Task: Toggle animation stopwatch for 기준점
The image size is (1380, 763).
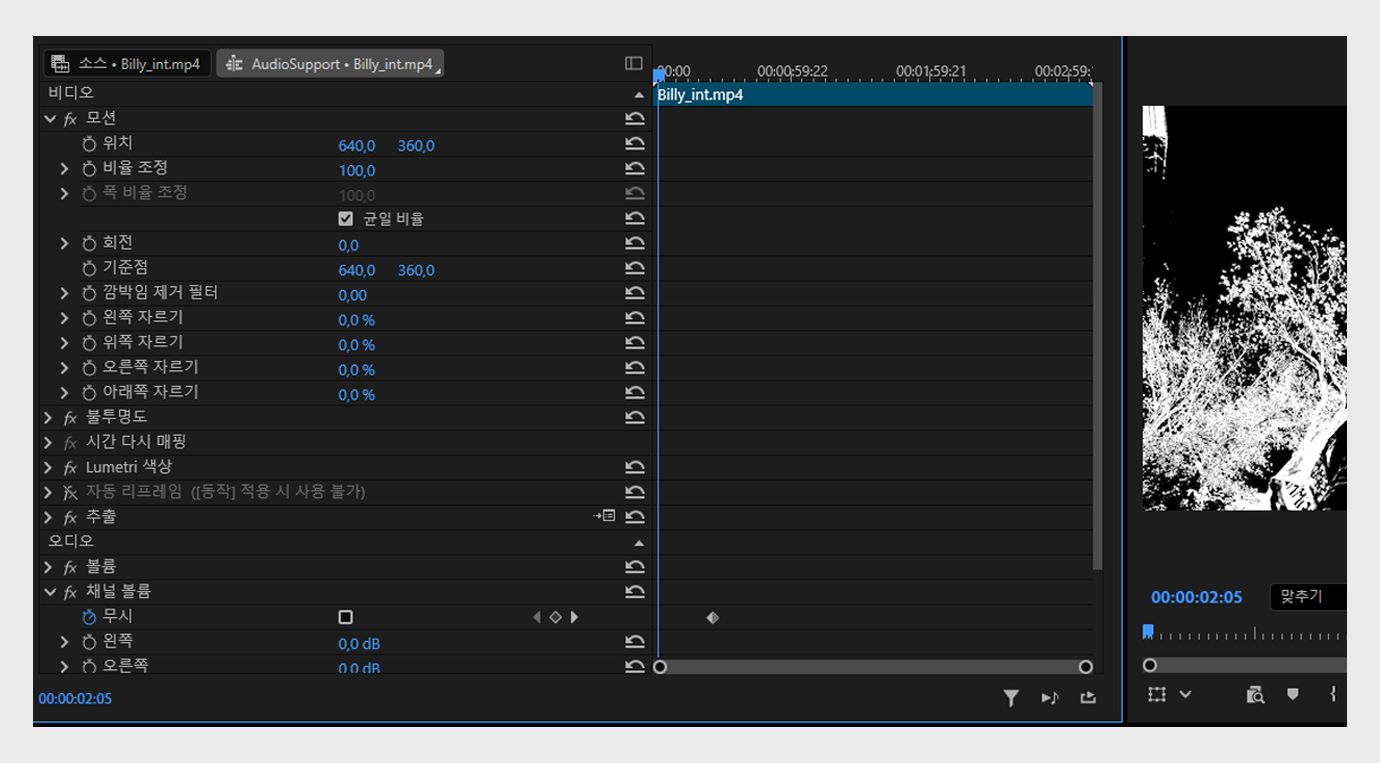Action: pos(90,269)
